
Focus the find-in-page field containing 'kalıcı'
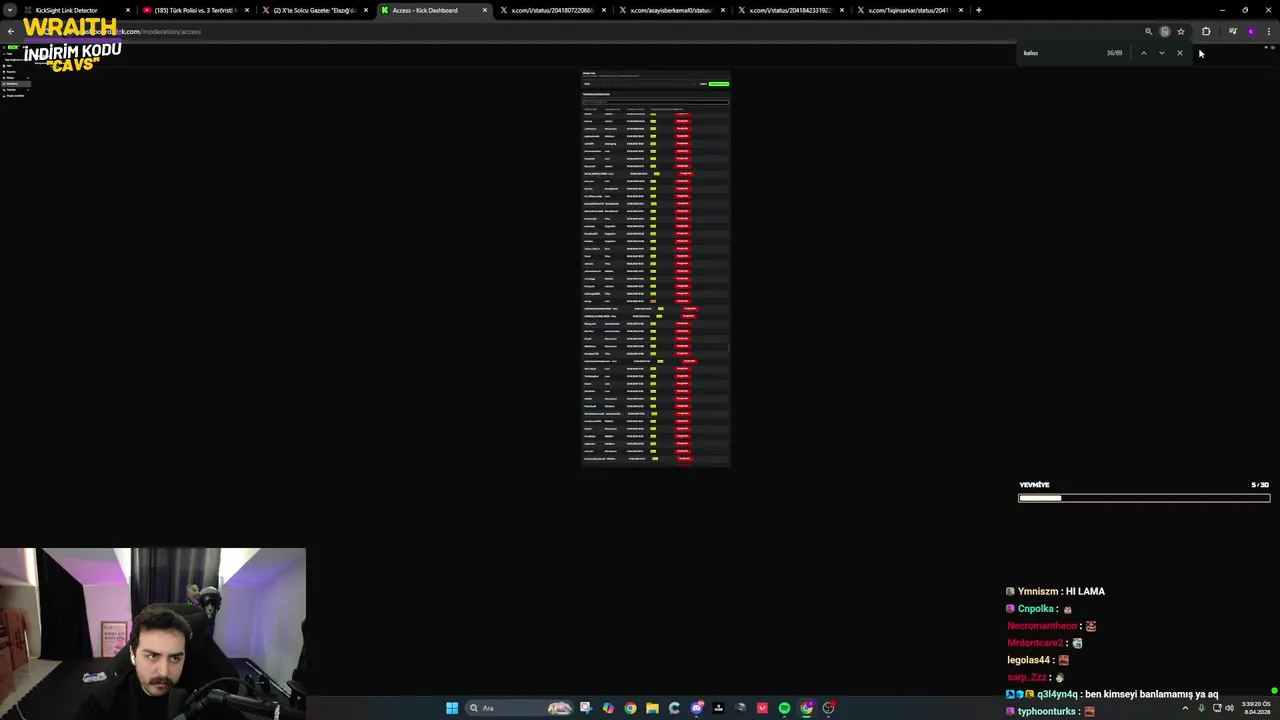click(x=1060, y=53)
